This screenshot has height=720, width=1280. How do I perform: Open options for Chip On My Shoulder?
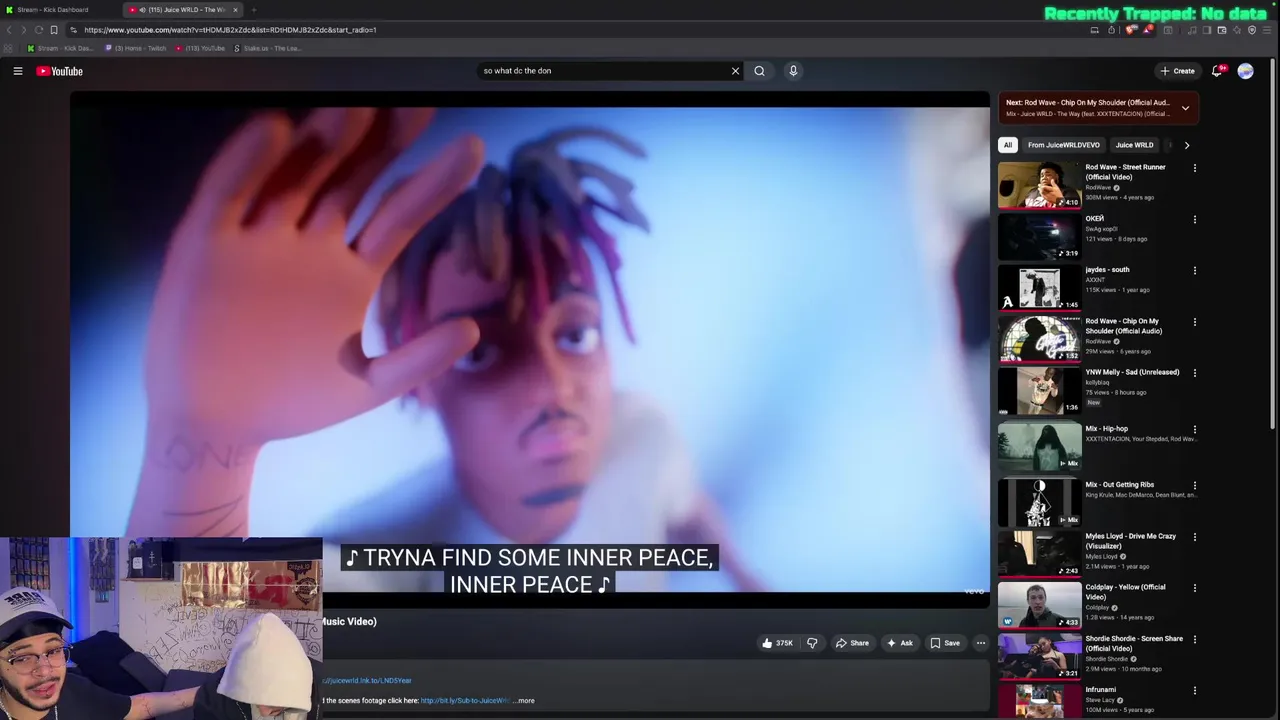pyautogui.click(x=1194, y=322)
